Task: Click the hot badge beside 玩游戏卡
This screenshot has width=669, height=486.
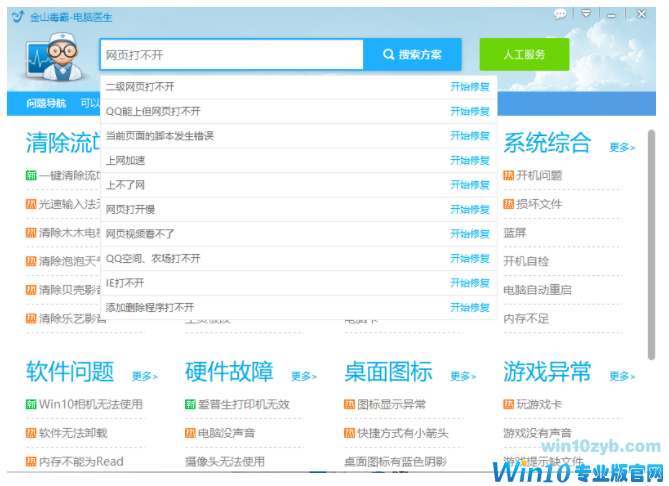Action: click(508, 405)
